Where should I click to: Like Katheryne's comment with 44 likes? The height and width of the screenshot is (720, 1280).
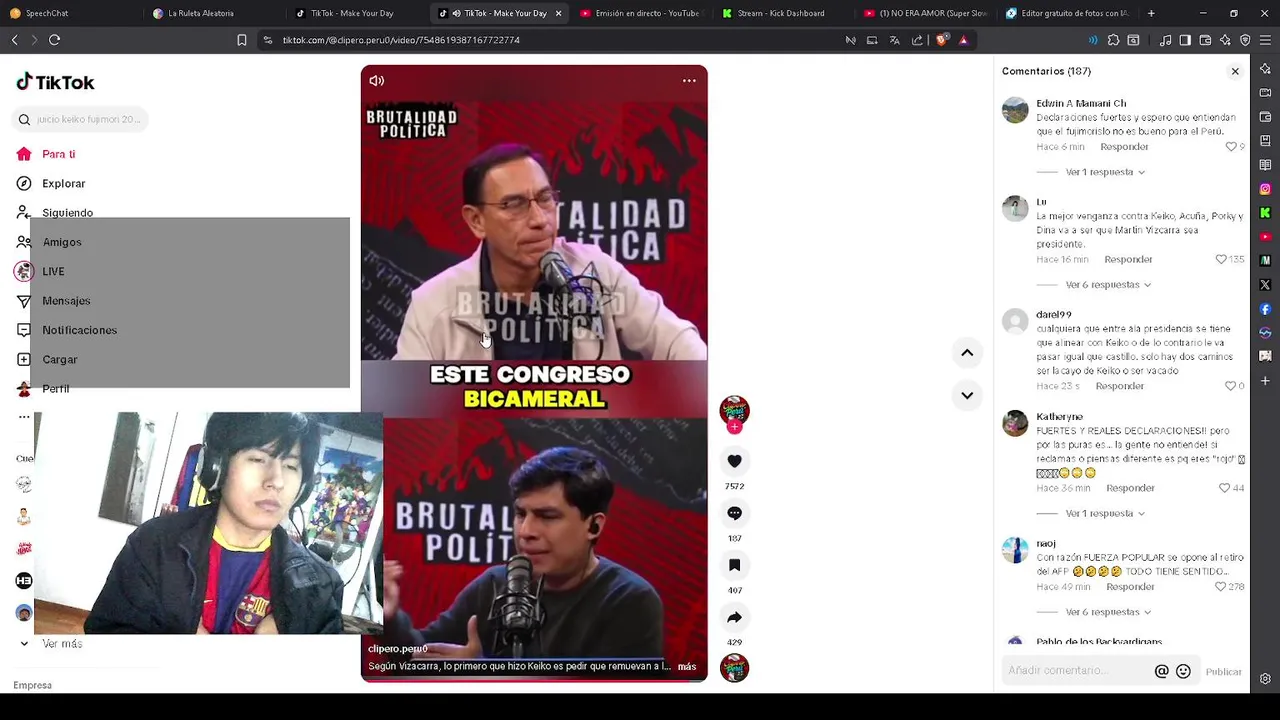pos(1224,488)
